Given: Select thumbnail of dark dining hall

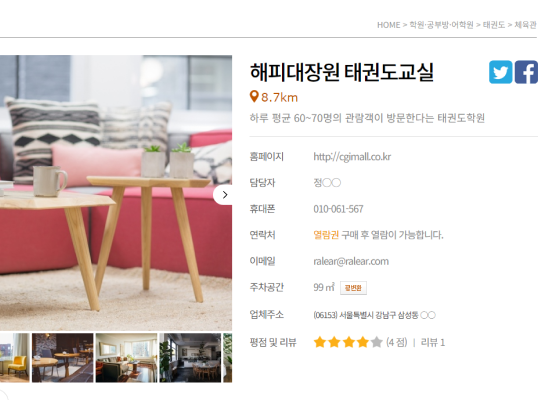Looking at the screenshot, I should [190, 358].
